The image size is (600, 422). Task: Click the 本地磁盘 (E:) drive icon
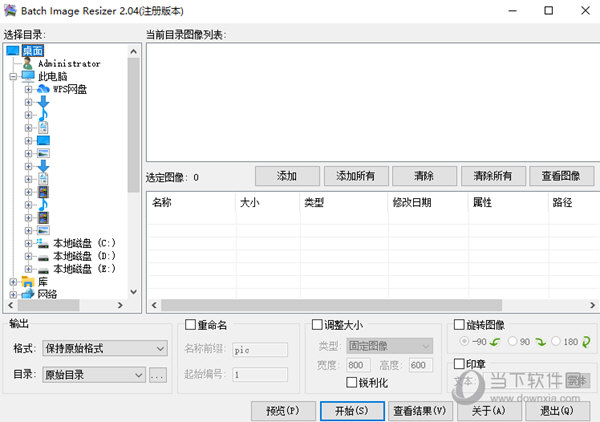coord(43,269)
